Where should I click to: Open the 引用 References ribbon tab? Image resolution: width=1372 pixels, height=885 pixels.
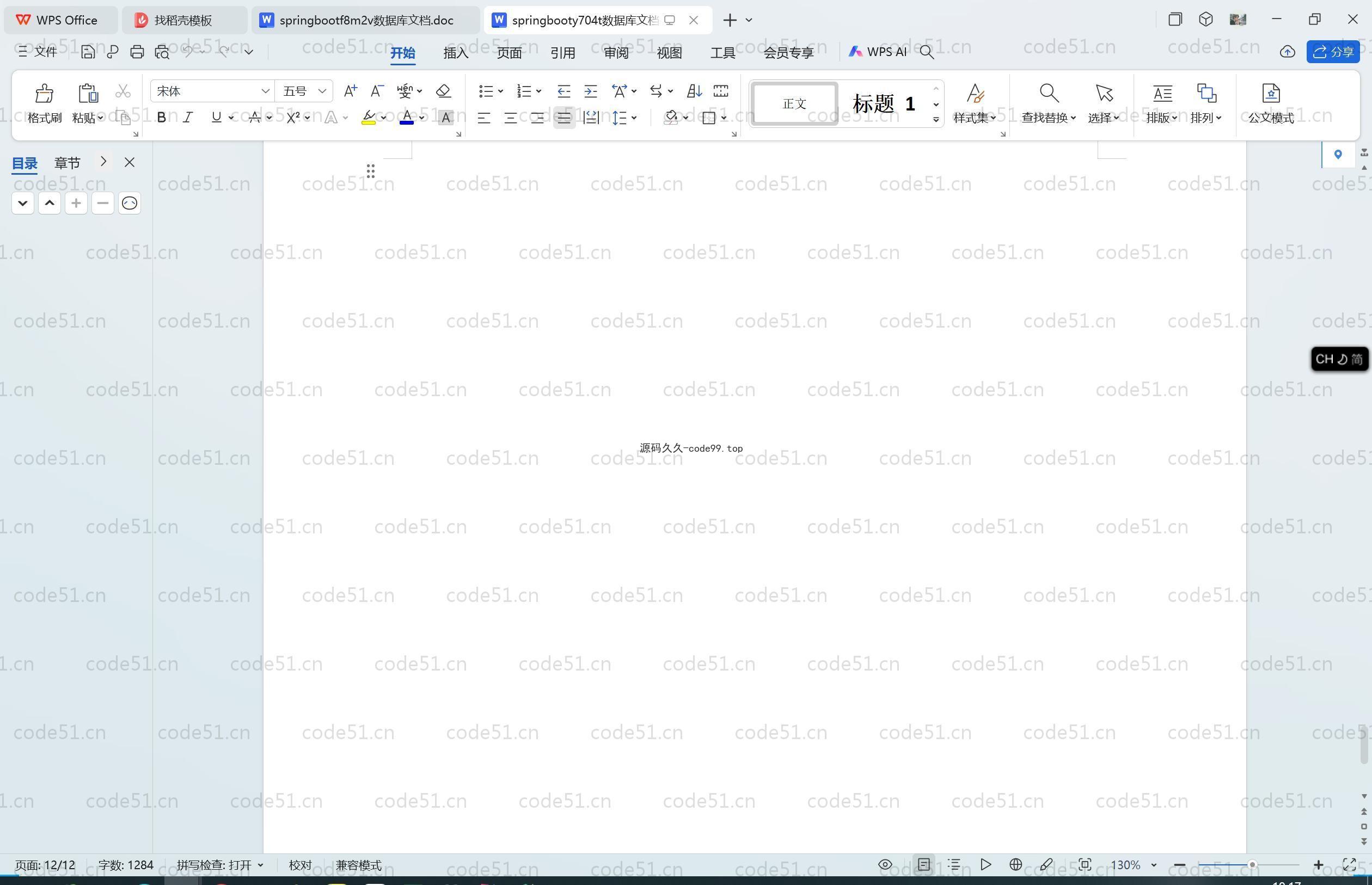tap(563, 52)
